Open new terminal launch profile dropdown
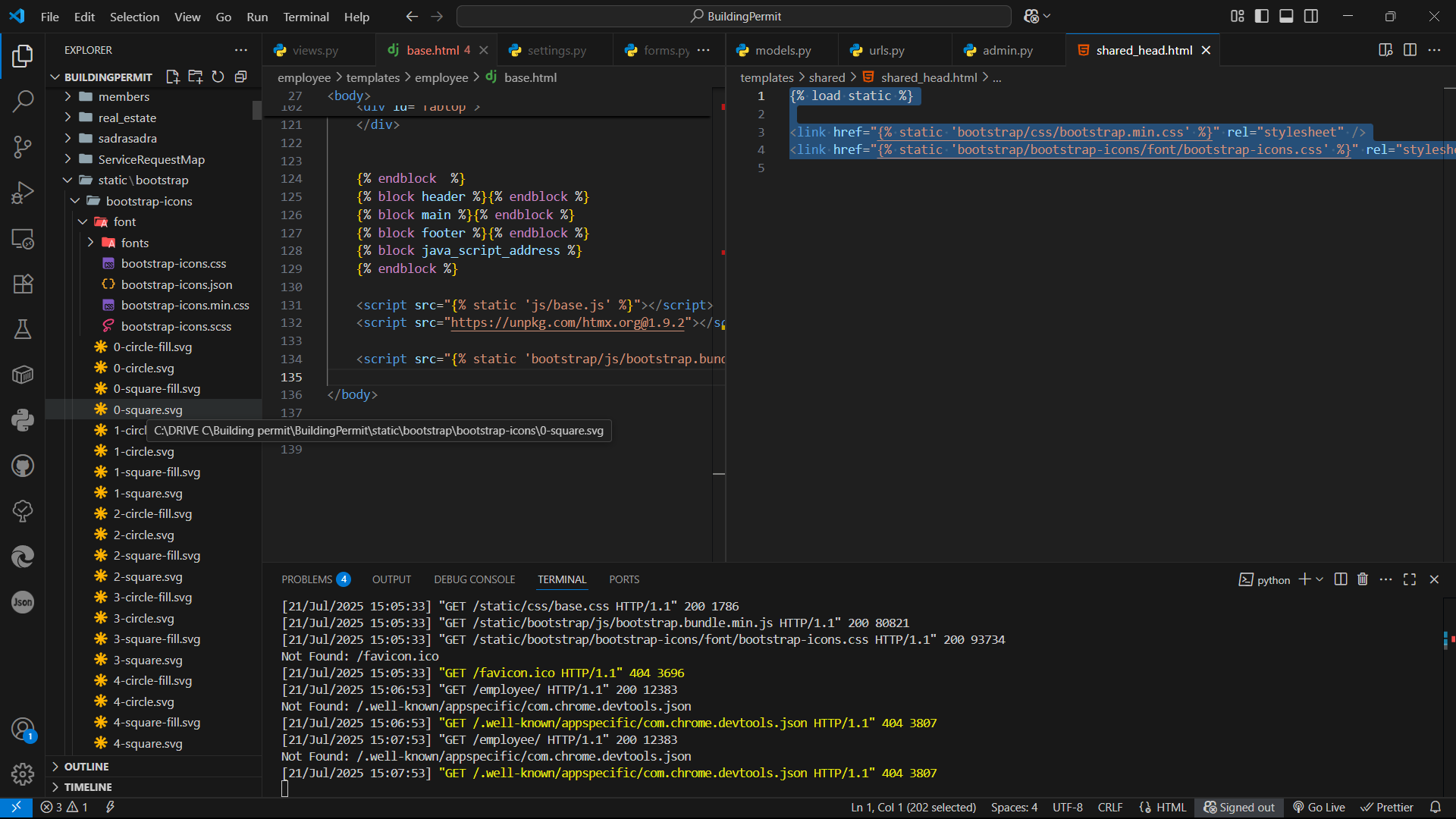 click(x=1320, y=579)
